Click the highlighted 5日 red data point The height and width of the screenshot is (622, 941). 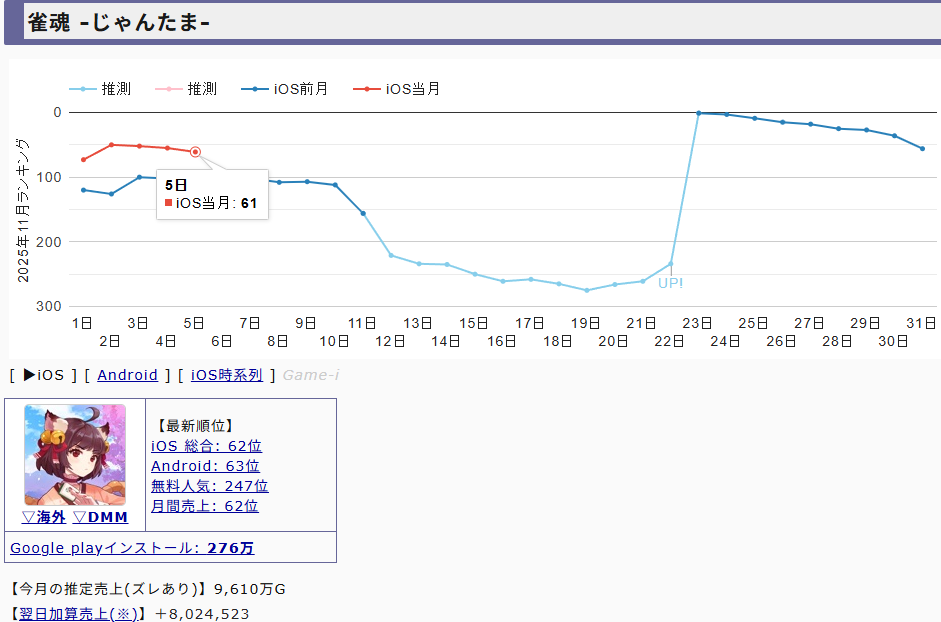tap(195, 152)
